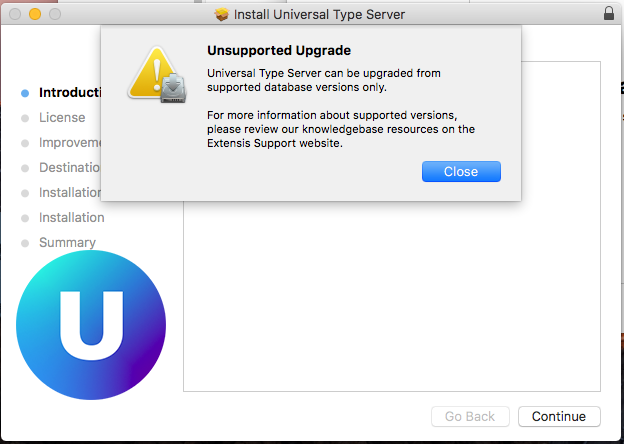Image resolution: width=624 pixels, height=444 pixels.
Task: Jump to the Summary step
Action: click(67, 242)
